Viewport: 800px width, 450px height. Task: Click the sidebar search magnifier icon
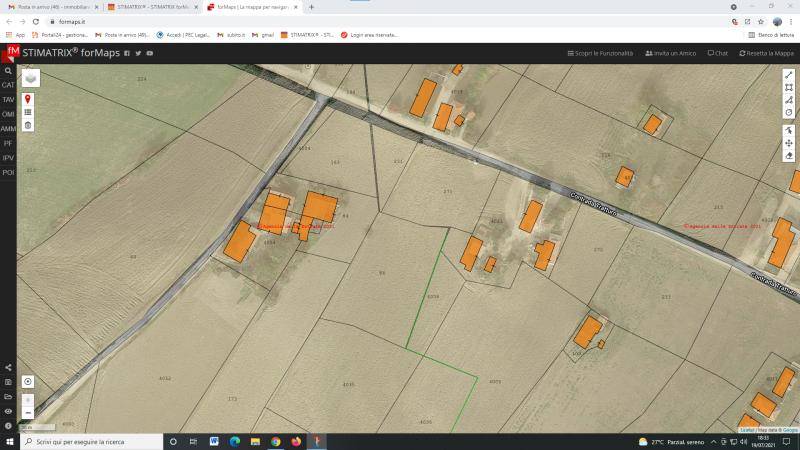coord(8,71)
